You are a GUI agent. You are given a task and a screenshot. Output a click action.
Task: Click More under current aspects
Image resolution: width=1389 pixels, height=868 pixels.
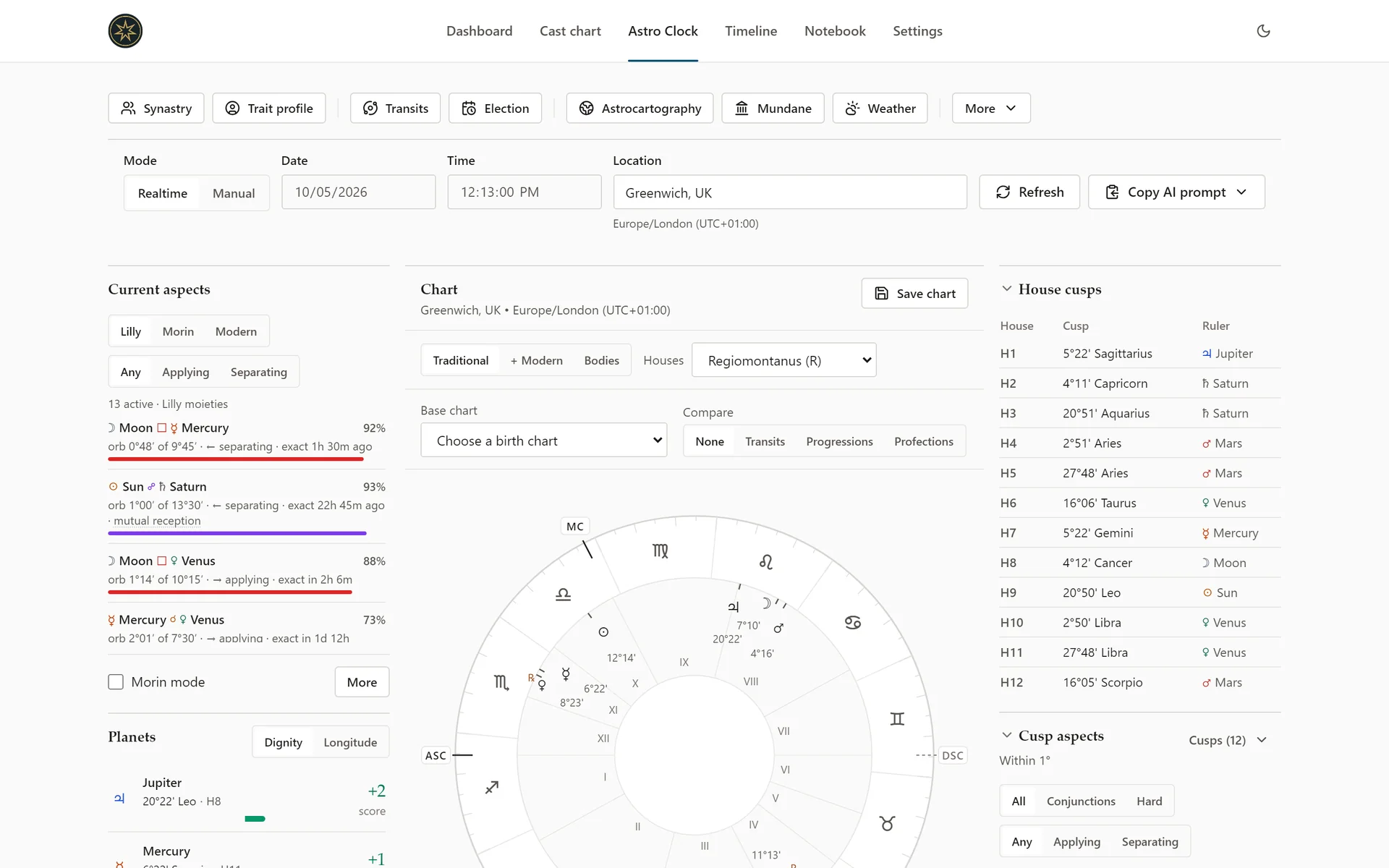pyautogui.click(x=362, y=682)
